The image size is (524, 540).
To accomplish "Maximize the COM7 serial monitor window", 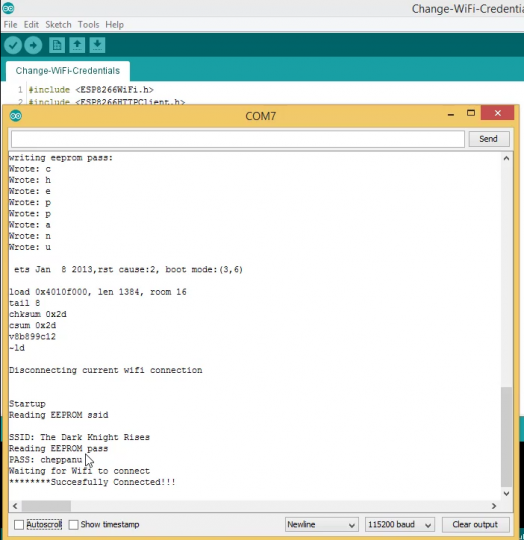I will pos(471,113).
